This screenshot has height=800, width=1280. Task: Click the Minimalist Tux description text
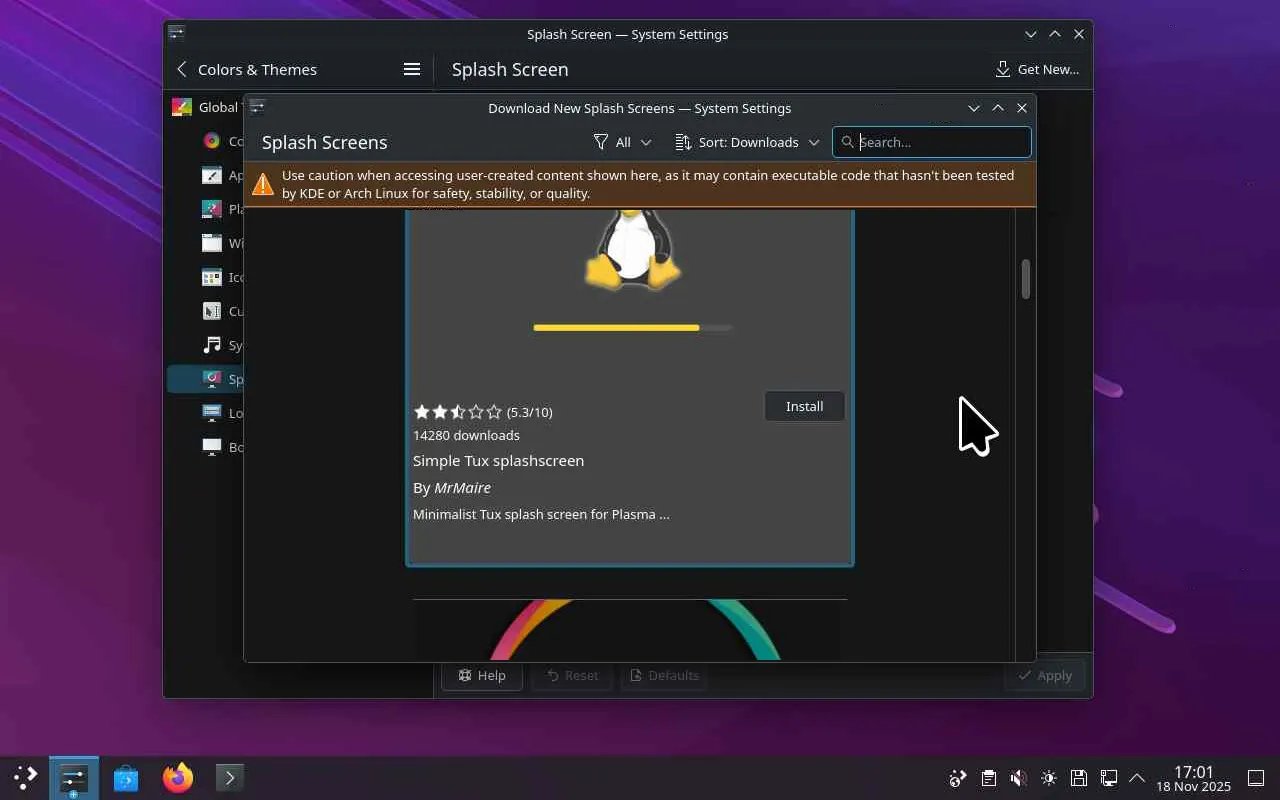click(x=541, y=514)
